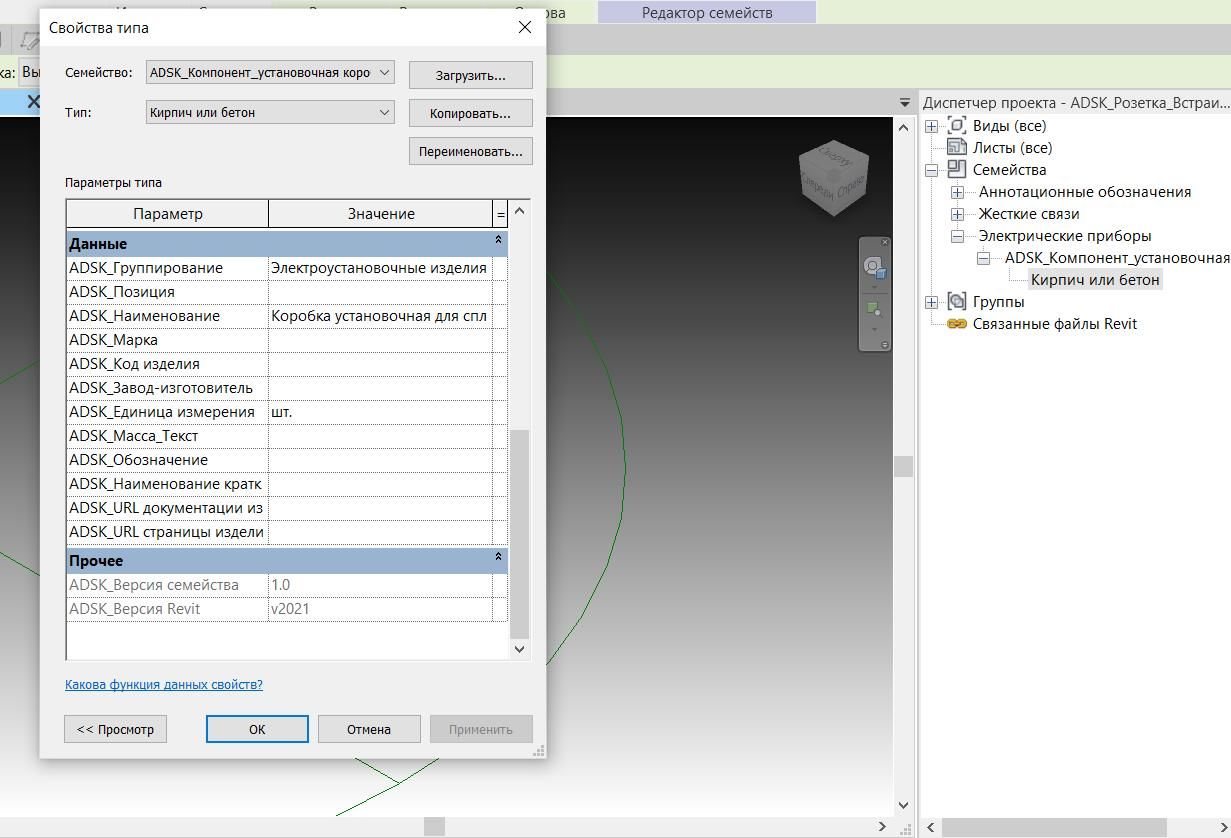Click the Значение column header
The height and width of the screenshot is (838, 1231).
pos(381,214)
